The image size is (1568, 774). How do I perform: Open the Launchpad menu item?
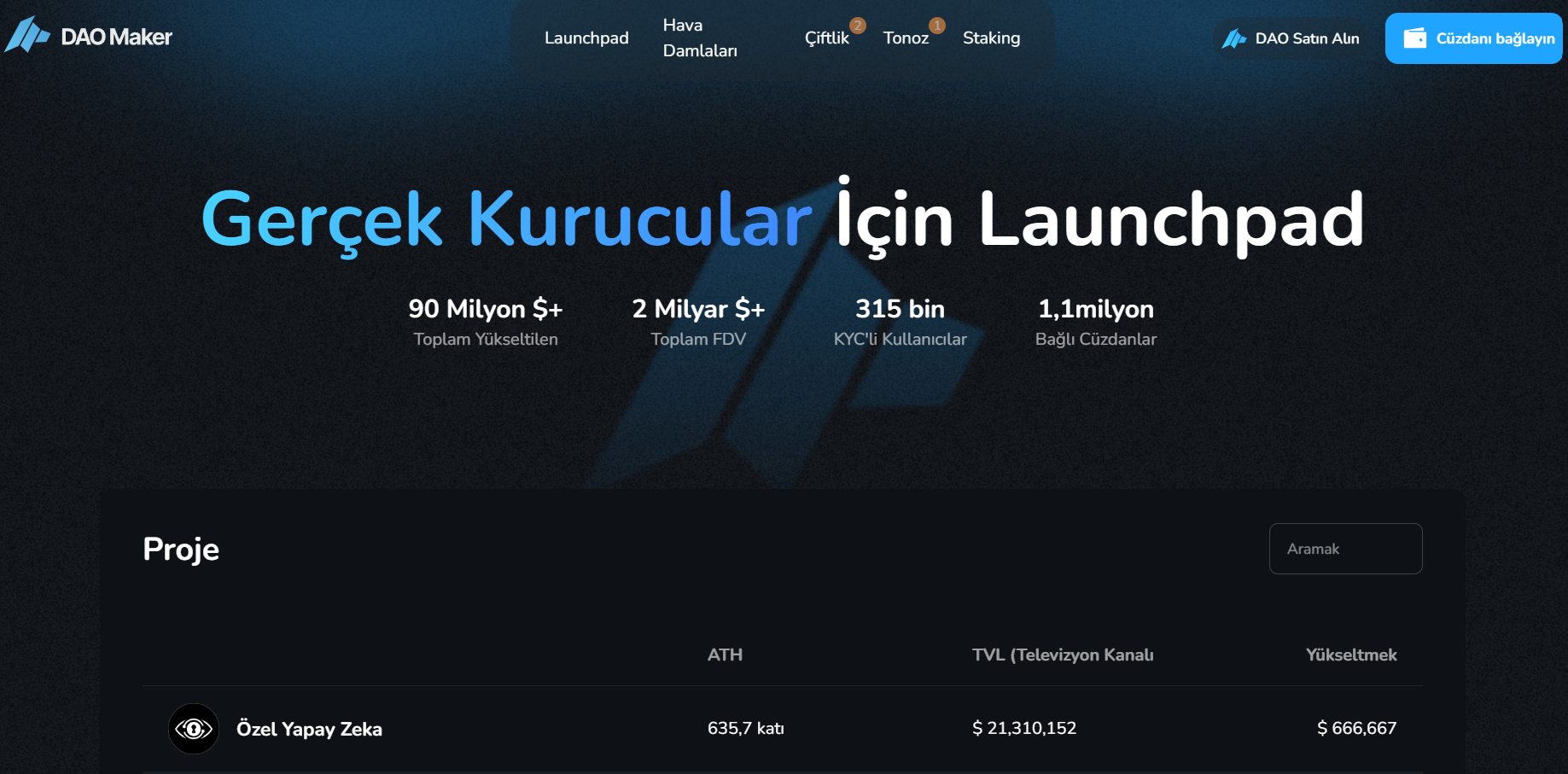(586, 38)
